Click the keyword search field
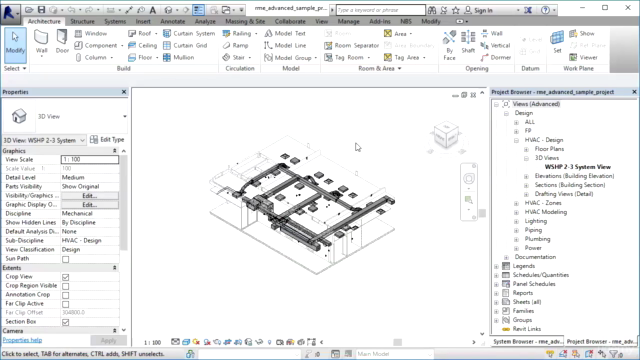 [380, 10]
